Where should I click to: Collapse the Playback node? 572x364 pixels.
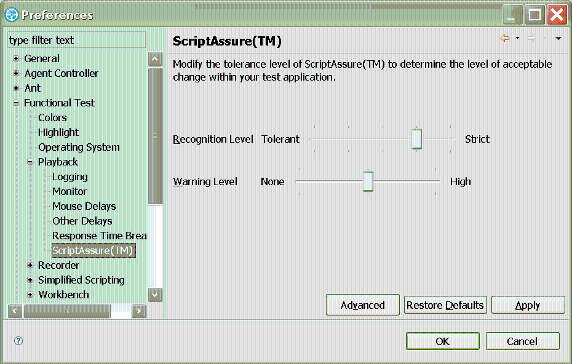[x=30, y=162]
